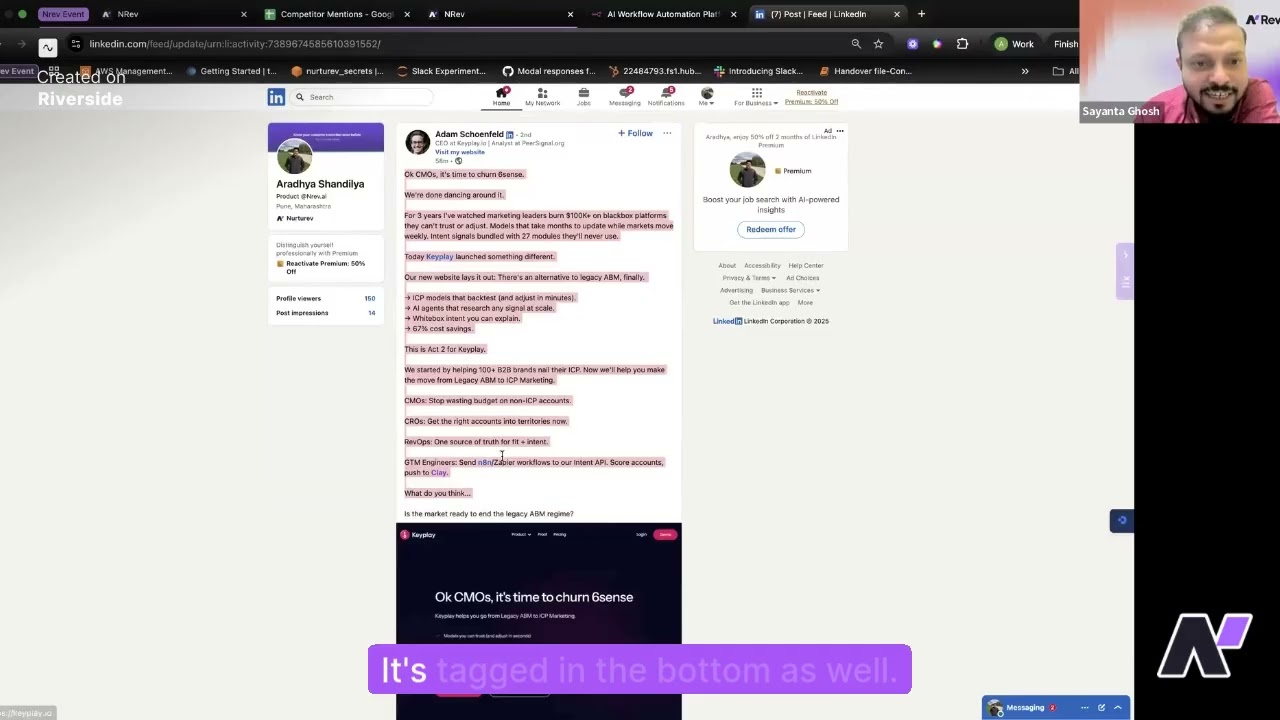Show hidden bookmarks overflow chevron

[x=1025, y=71]
